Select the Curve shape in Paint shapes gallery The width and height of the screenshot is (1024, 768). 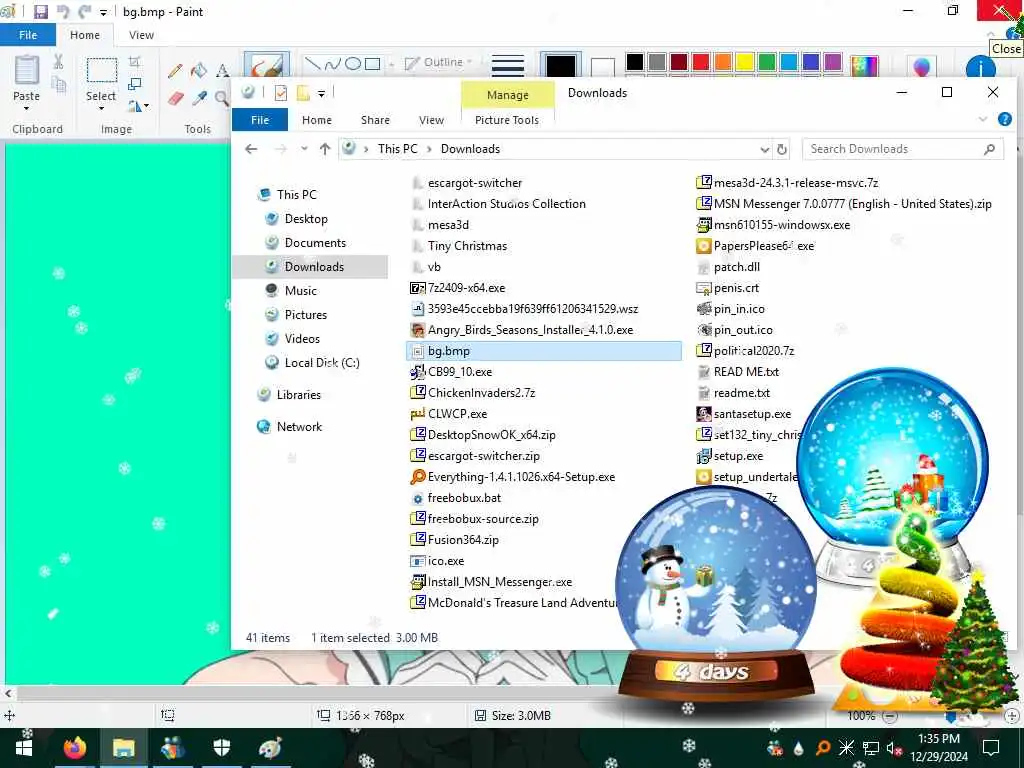point(332,63)
